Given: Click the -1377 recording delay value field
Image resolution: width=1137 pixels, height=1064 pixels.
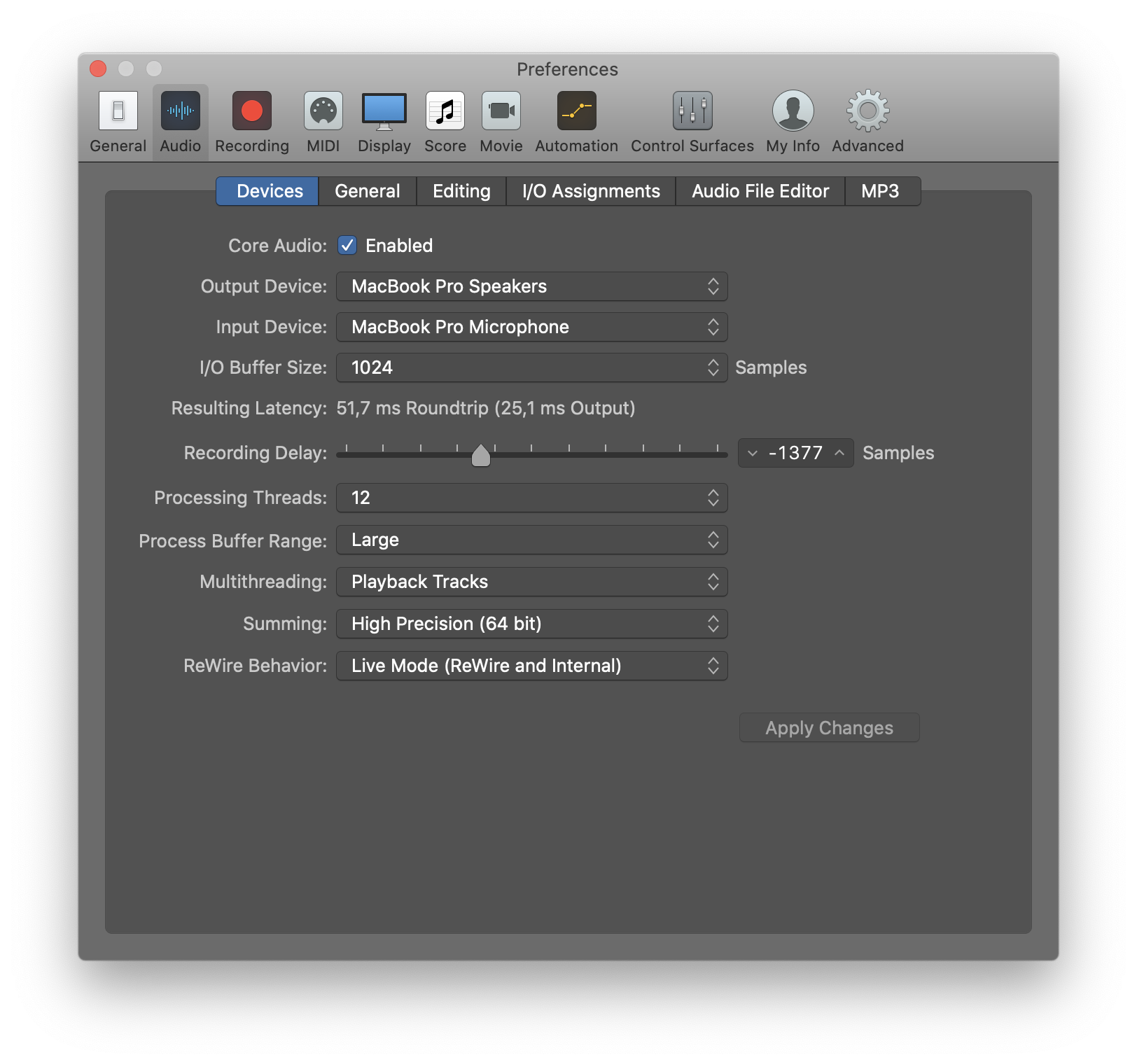Looking at the screenshot, I should [796, 453].
